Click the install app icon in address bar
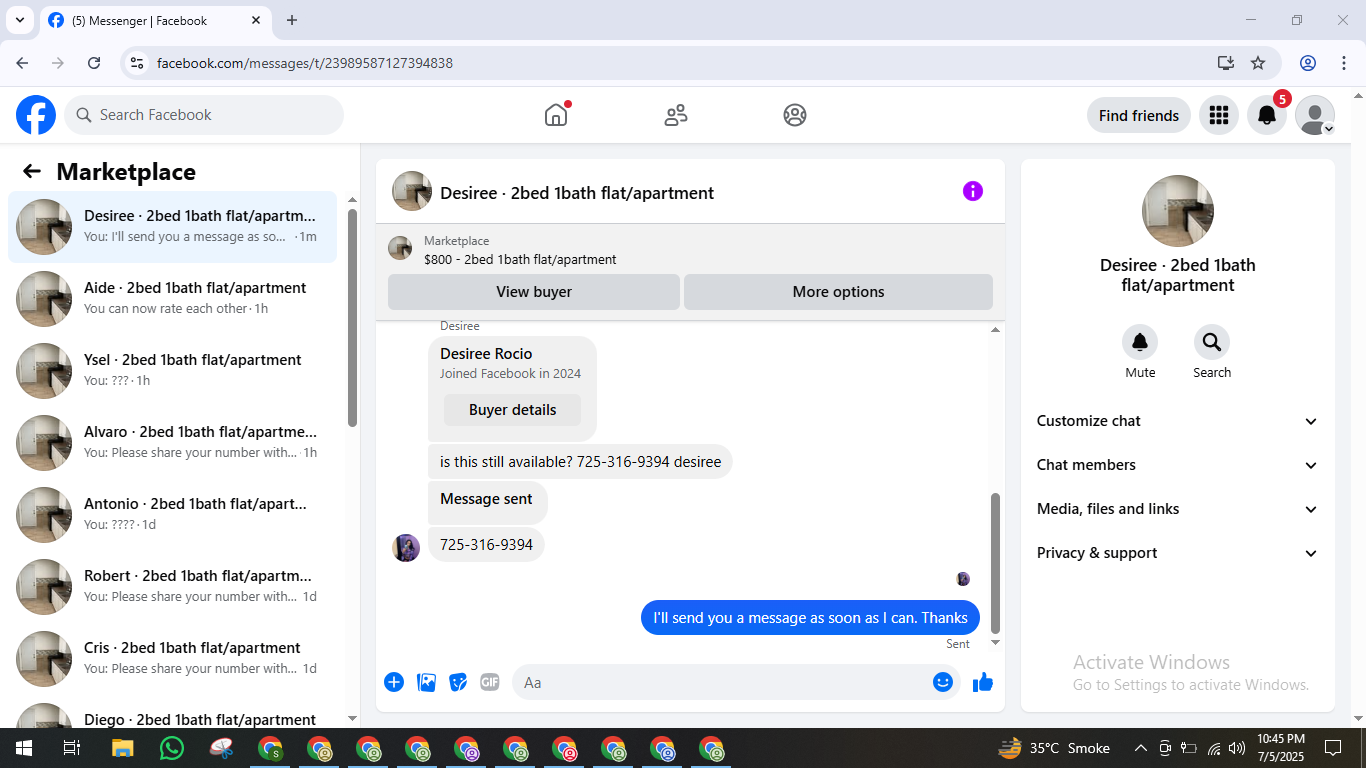Screen dimensions: 1366x768 [x=1226, y=63]
